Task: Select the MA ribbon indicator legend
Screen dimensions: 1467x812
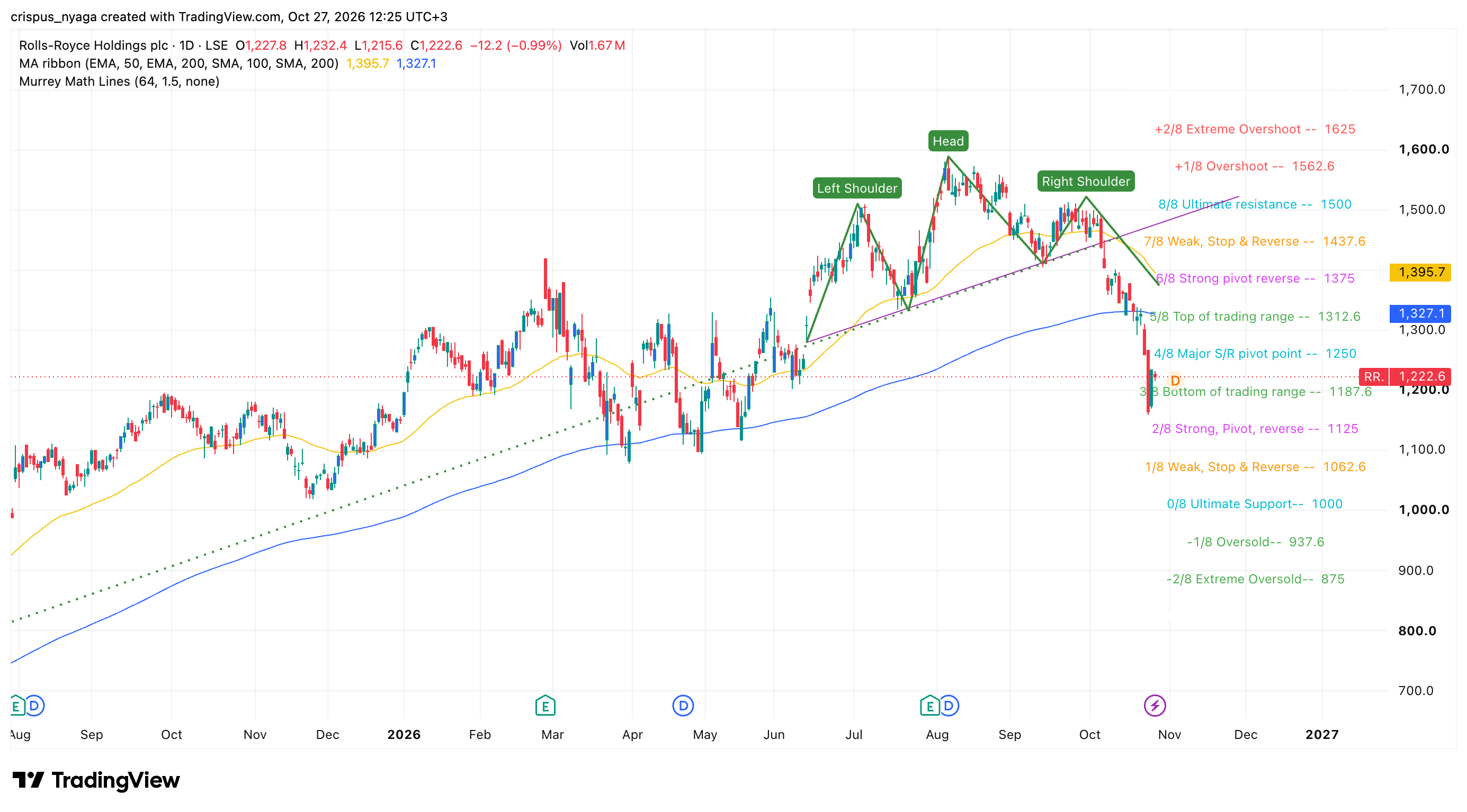Action: 179,63
